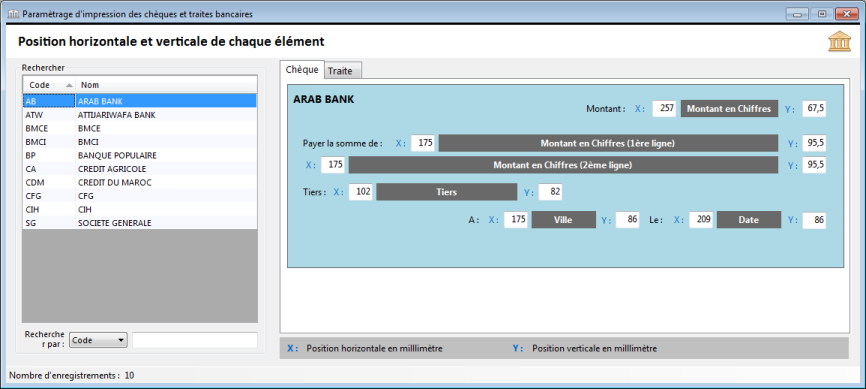Click the Montant en Chiffres (2ème ligne) block
This screenshot has height=389, width=866.
[x=563, y=165]
